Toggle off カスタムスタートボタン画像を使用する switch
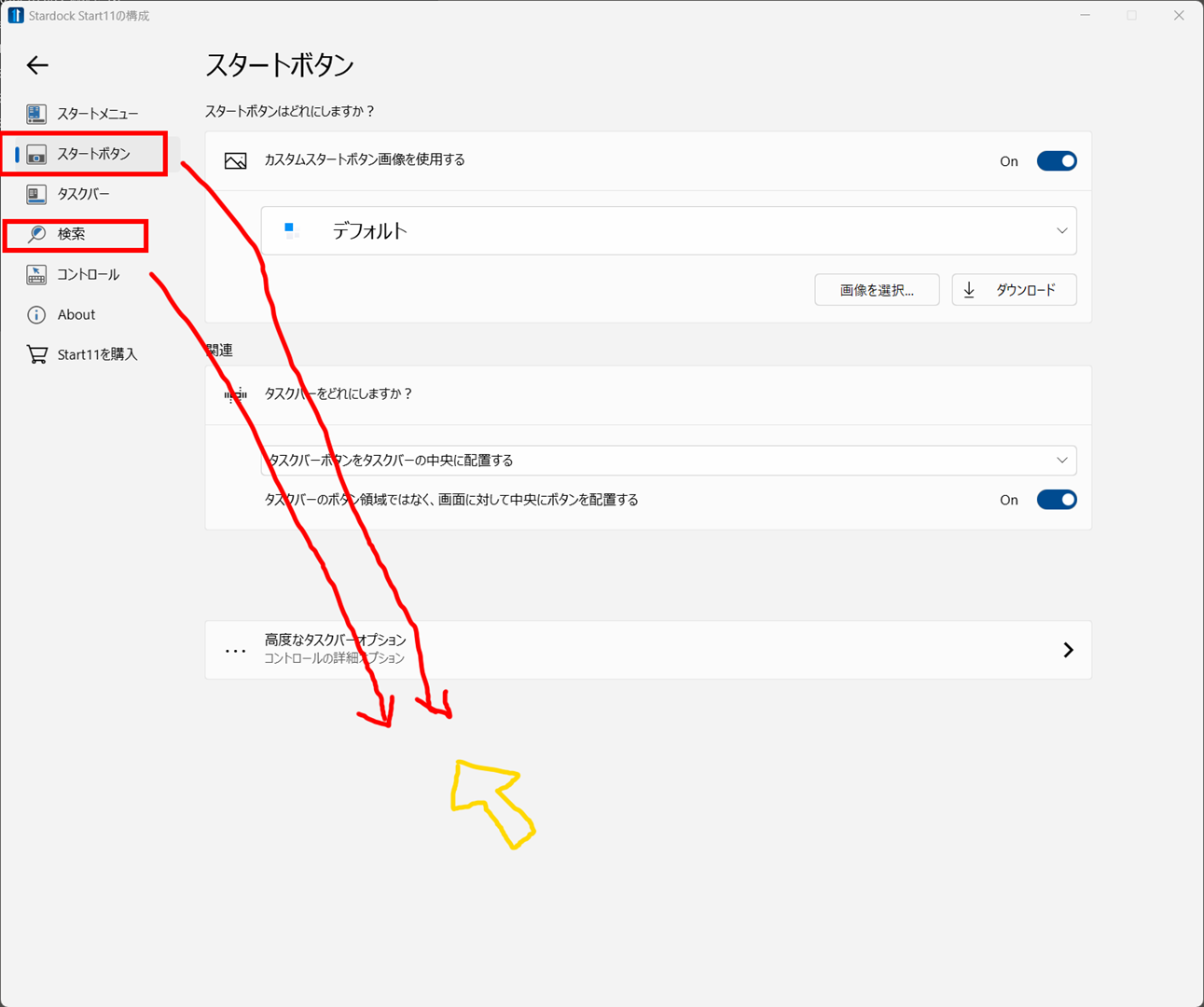Viewport: 1204px width, 1007px height. (x=1056, y=161)
